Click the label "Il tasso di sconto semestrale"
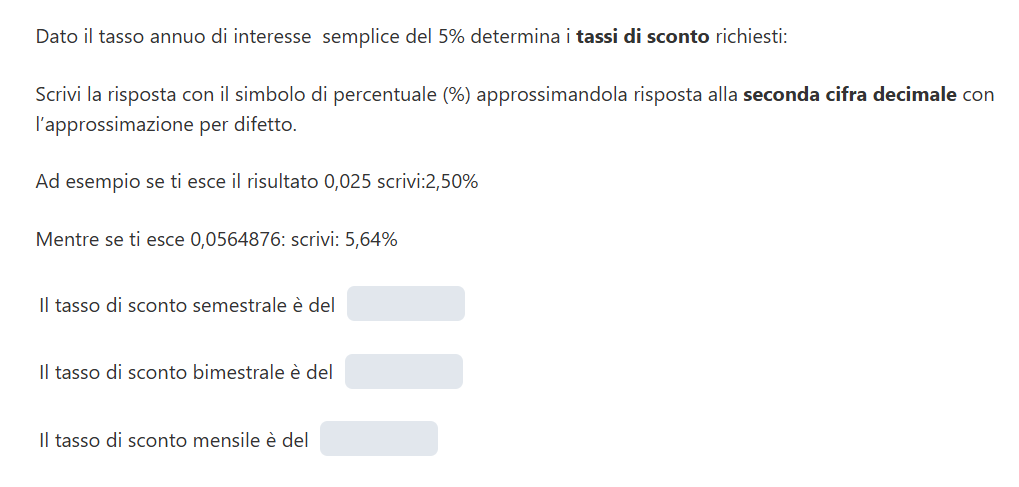 (x=186, y=306)
